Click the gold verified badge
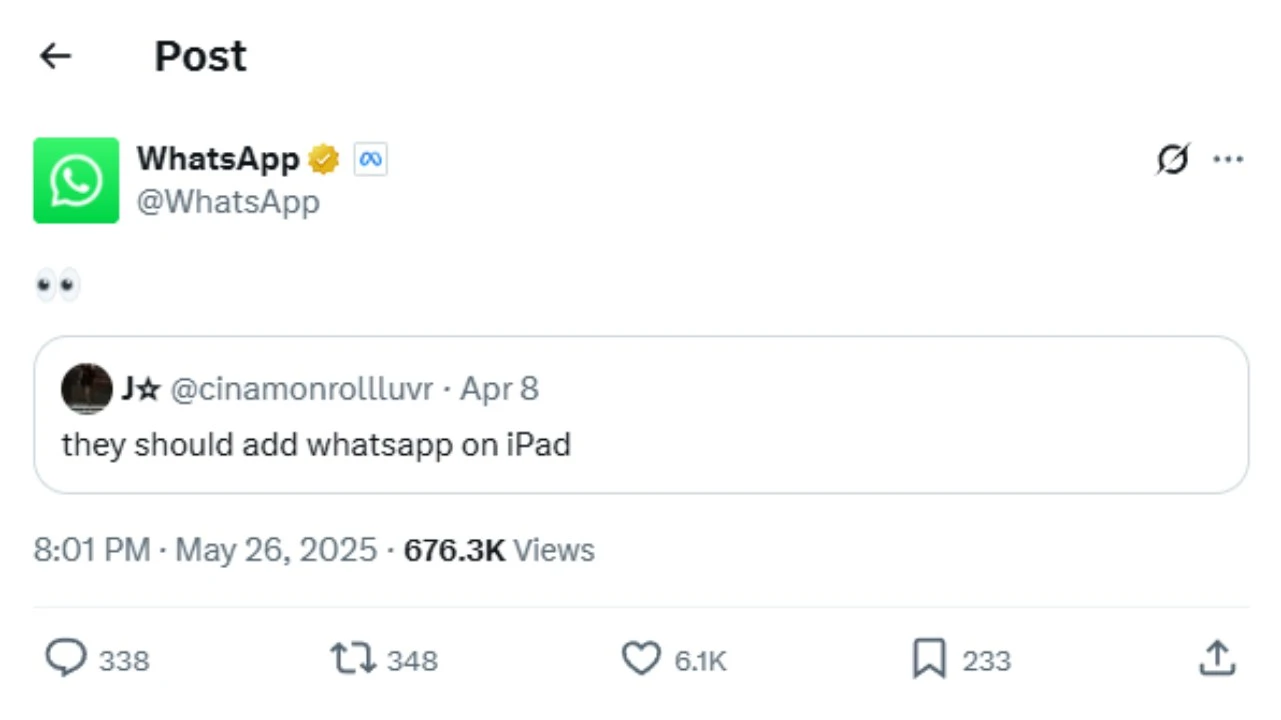Image resolution: width=1281 pixels, height=720 pixels. [324, 159]
